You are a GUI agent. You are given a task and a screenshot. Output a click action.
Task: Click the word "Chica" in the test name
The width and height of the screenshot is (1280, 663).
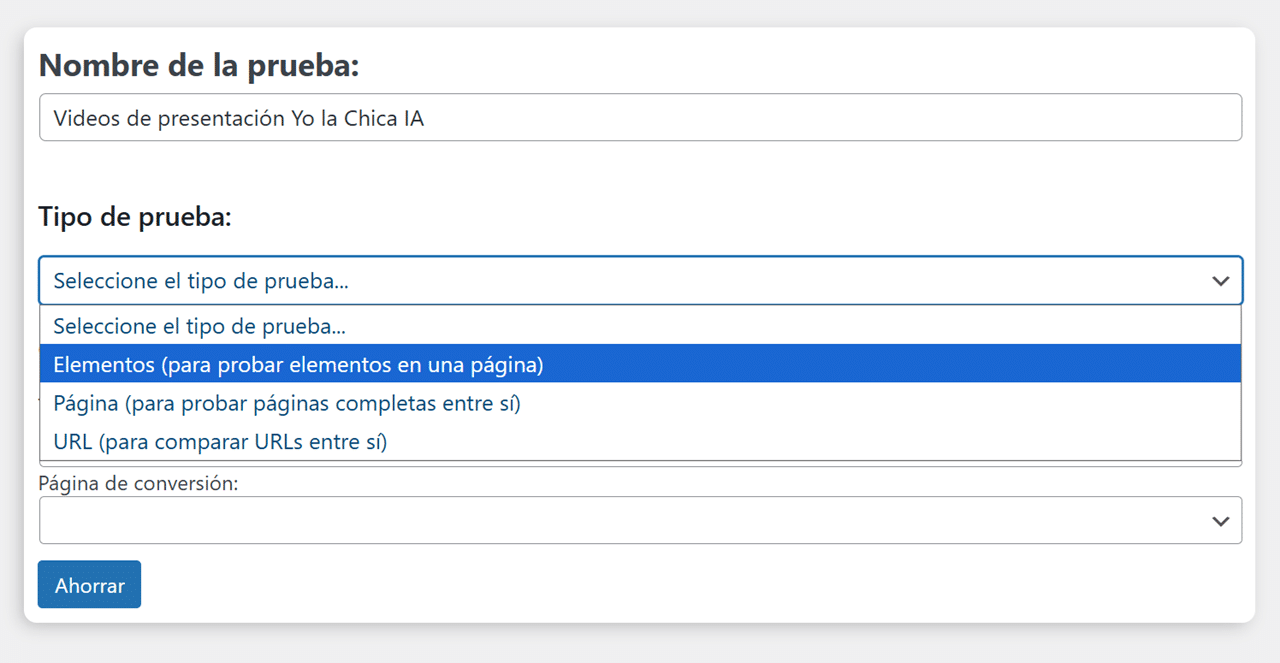(x=371, y=119)
